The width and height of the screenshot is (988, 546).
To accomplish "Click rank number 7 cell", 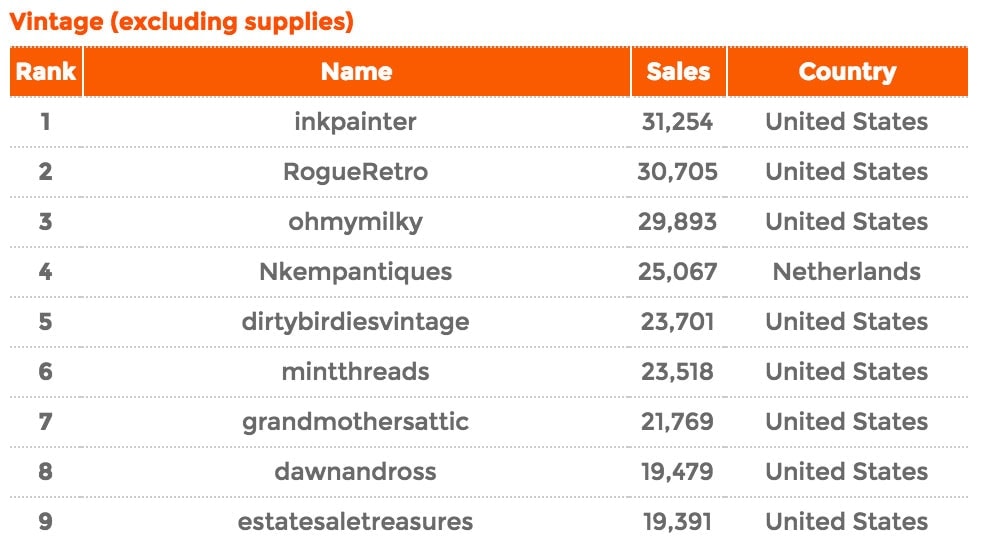I will point(45,422).
